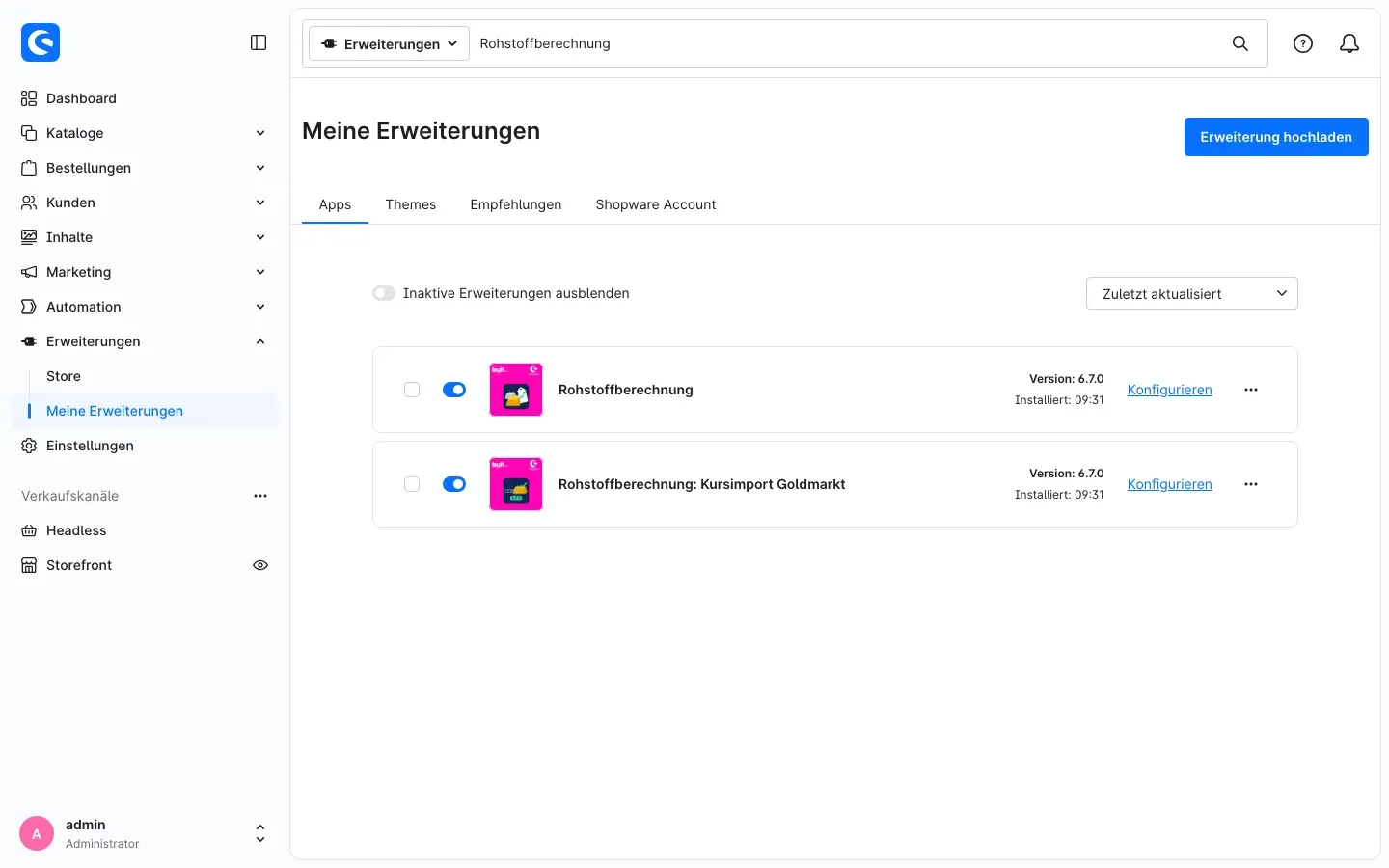Click the admin avatar icon

point(37,833)
